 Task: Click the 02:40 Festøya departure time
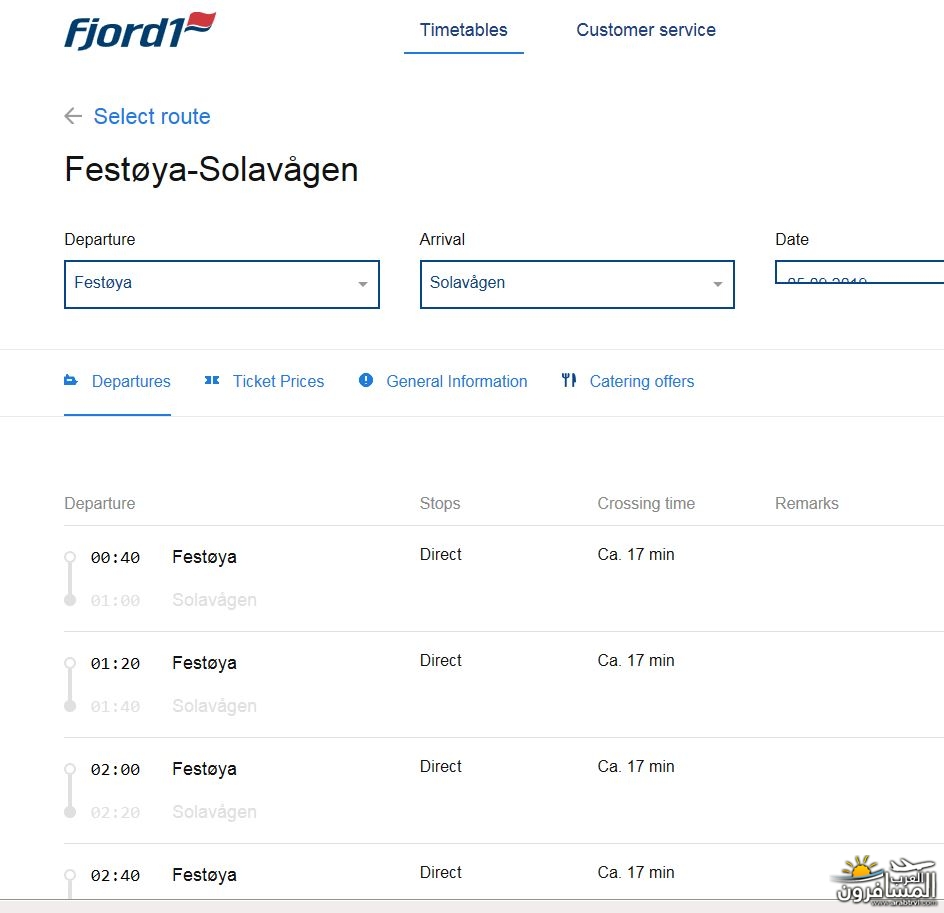click(115, 875)
